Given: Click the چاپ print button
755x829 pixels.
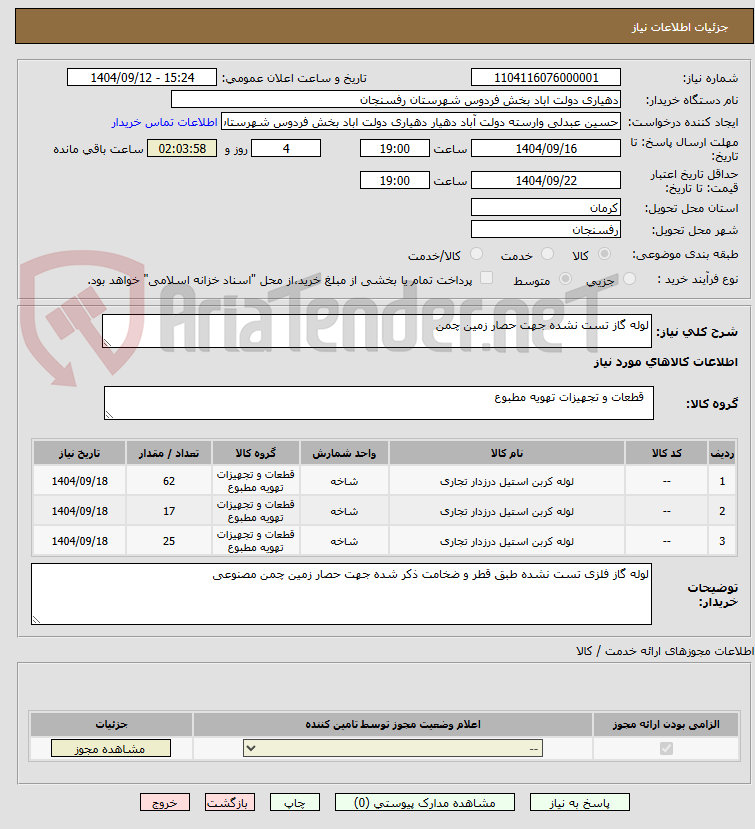Looking at the screenshot, I should pos(294,803).
